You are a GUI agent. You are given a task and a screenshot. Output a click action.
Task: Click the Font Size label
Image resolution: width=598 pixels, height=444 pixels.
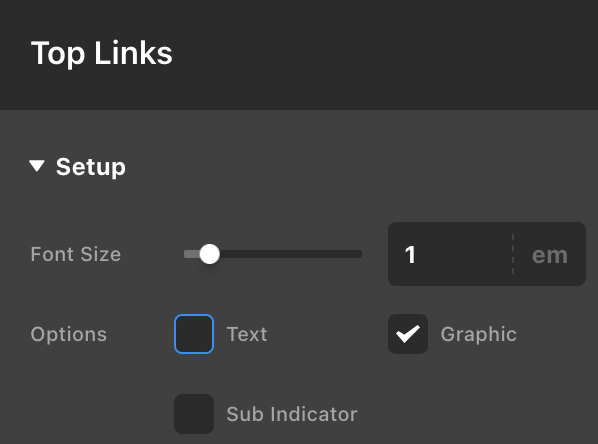point(76,254)
